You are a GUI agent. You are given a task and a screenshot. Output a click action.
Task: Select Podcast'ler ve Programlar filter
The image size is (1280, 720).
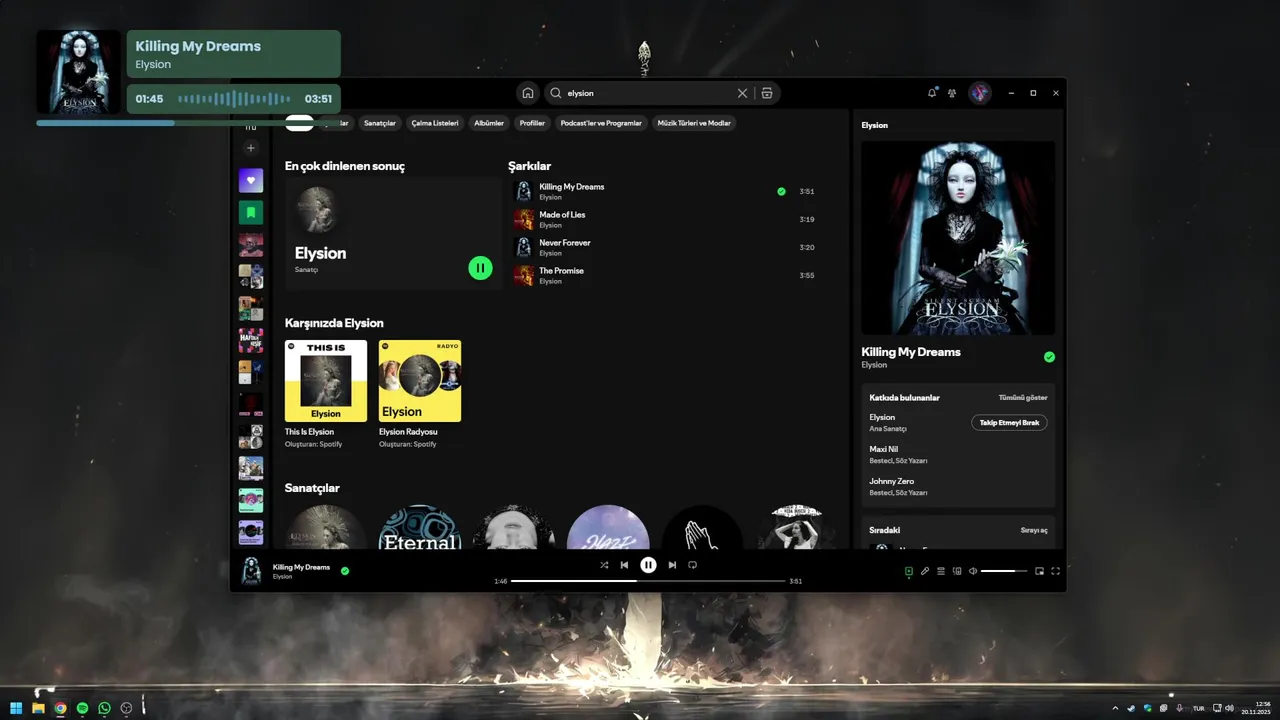click(601, 123)
